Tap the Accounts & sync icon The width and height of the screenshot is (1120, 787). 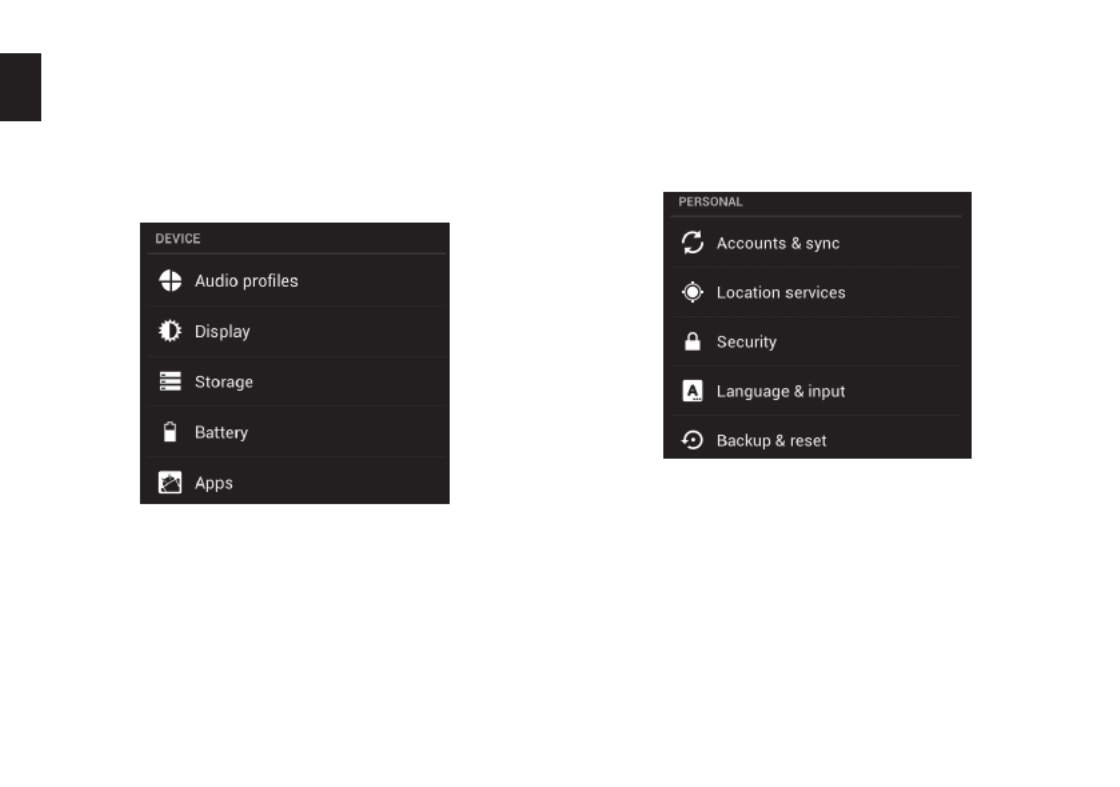(692, 243)
